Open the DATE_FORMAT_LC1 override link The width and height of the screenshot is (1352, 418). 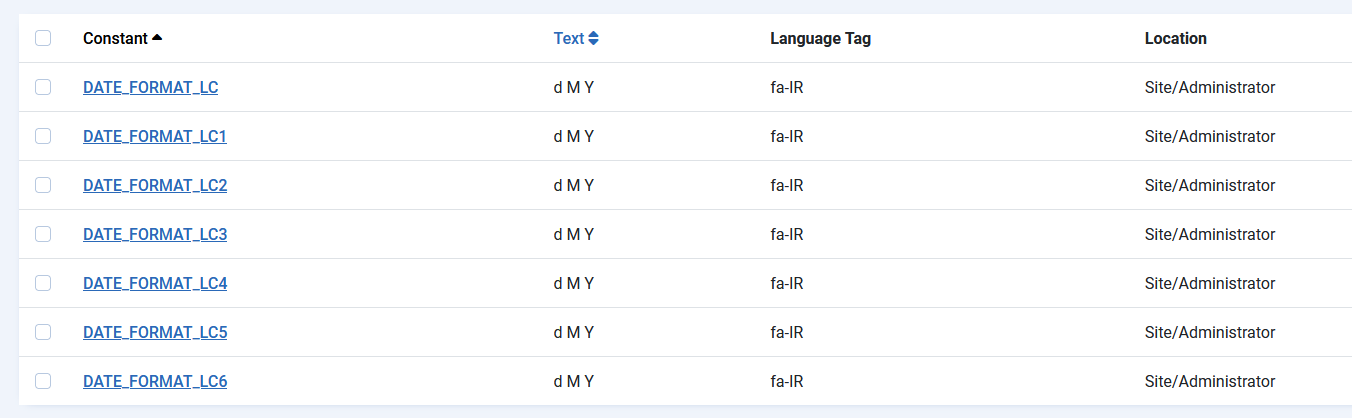tap(155, 136)
